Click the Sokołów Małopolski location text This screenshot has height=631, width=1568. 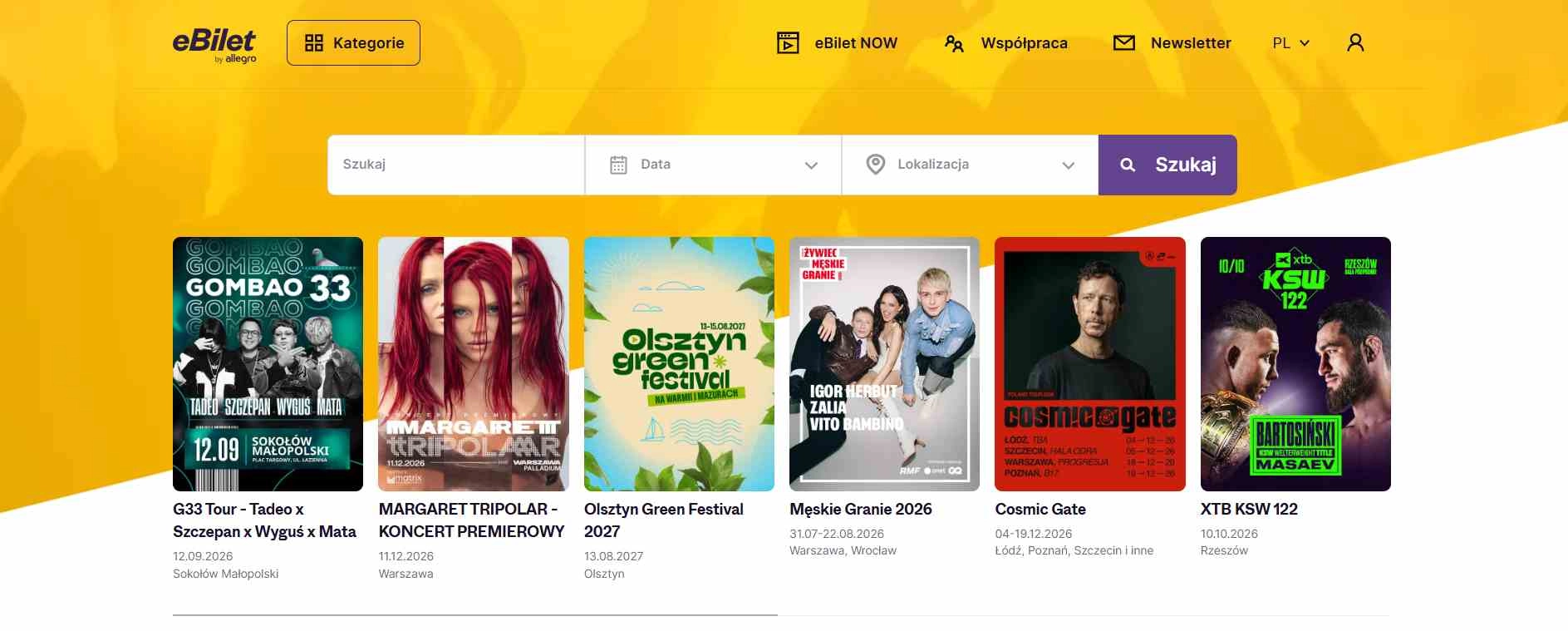226,574
